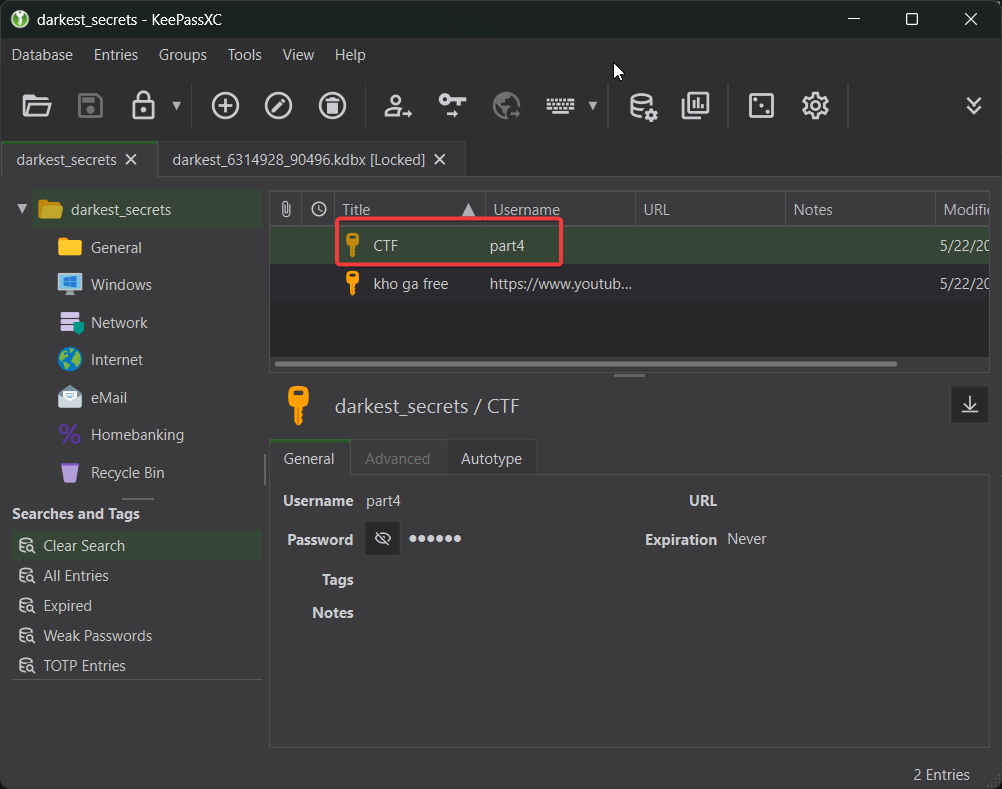1002x789 pixels.
Task: Open password generator dice icon
Action: (x=761, y=105)
